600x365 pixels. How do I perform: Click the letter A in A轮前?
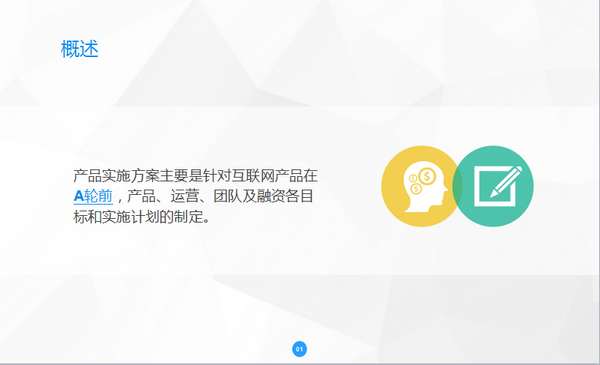pyautogui.click(x=78, y=196)
